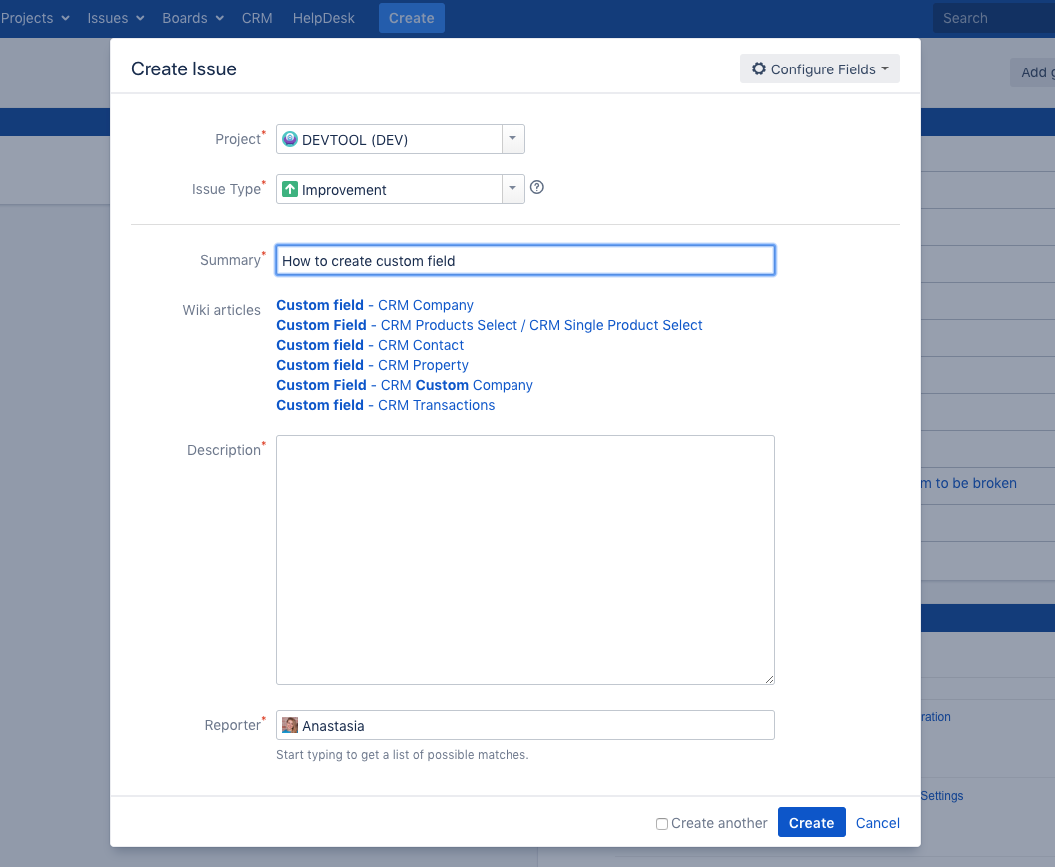Focus the Summary input field
1055x867 pixels.
click(x=525, y=260)
